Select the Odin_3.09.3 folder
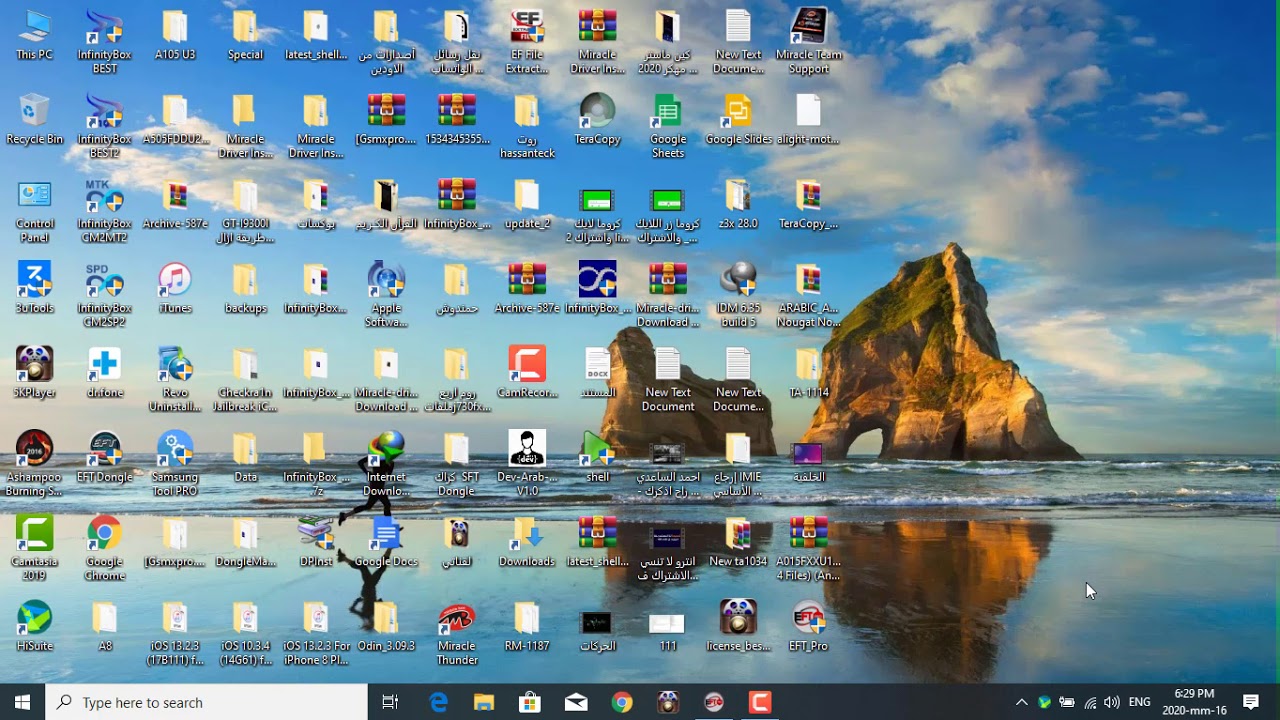This screenshot has width=1280, height=720. coord(386,626)
